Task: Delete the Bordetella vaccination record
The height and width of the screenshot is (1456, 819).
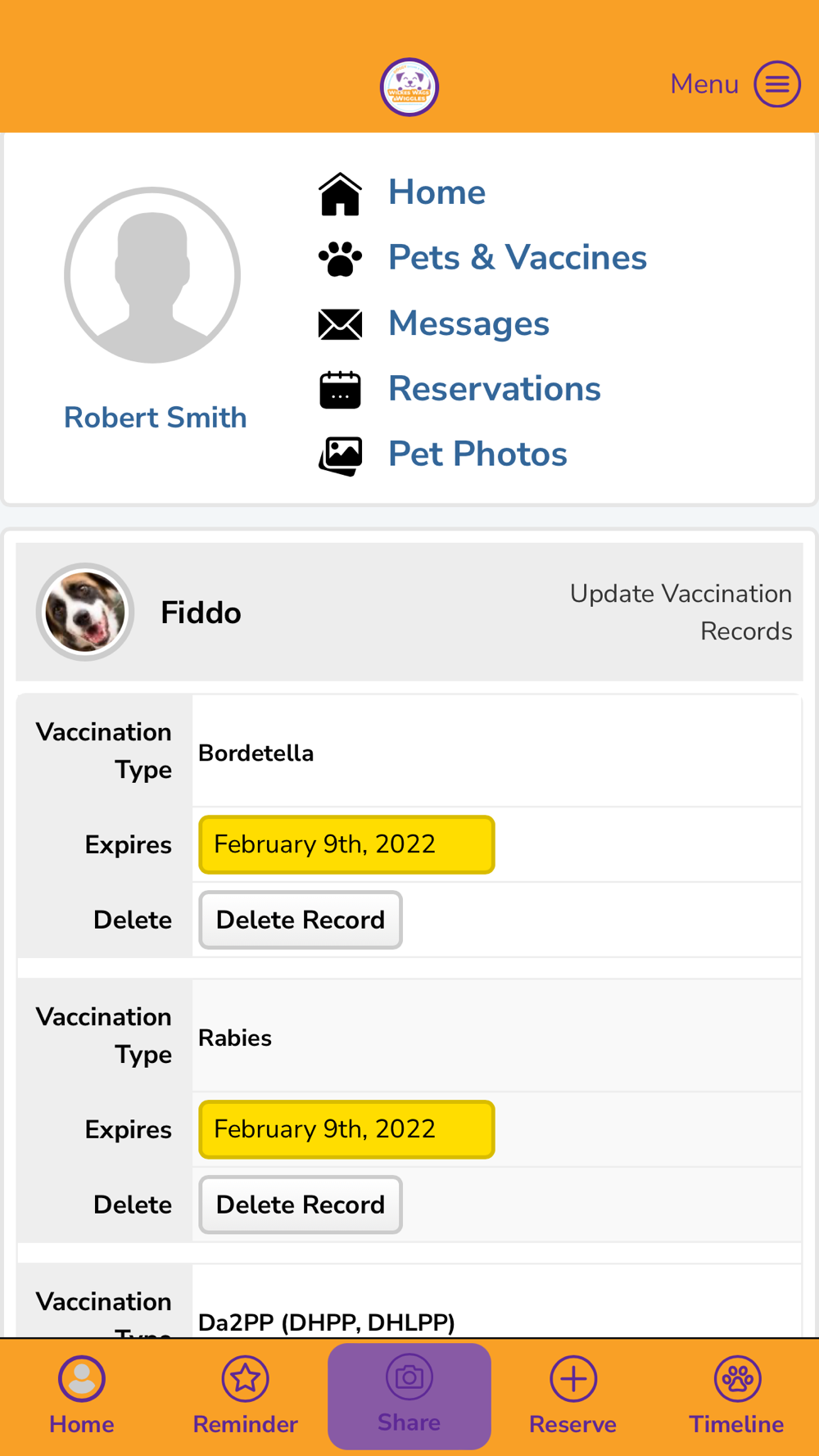Action: tap(301, 920)
